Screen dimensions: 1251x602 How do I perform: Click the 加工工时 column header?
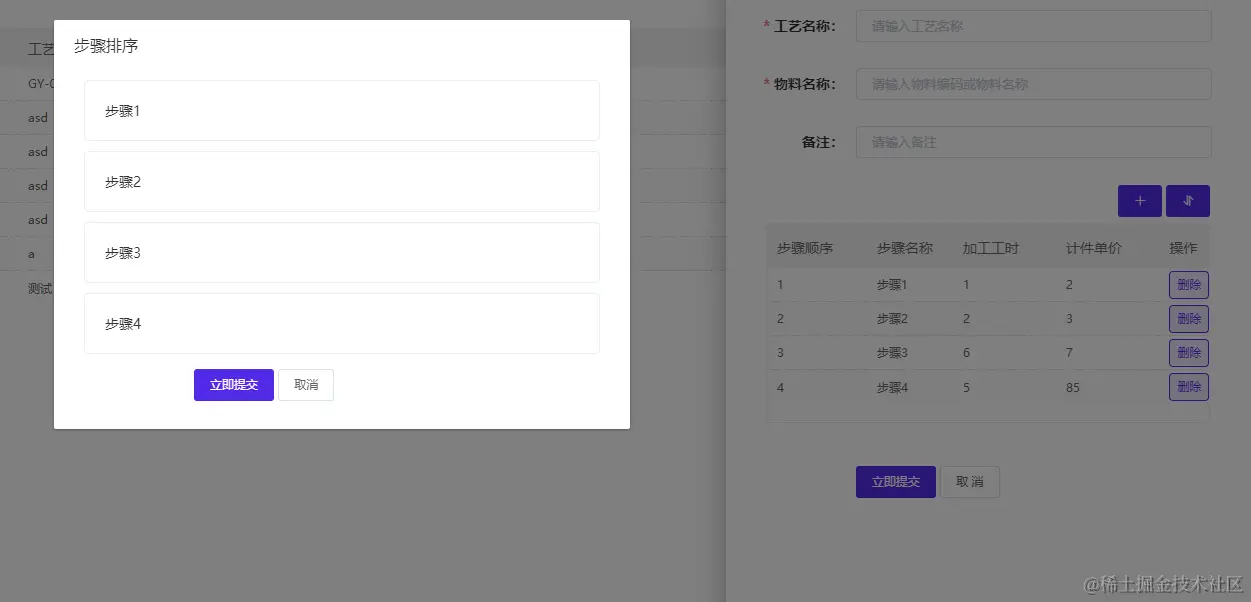pos(991,248)
